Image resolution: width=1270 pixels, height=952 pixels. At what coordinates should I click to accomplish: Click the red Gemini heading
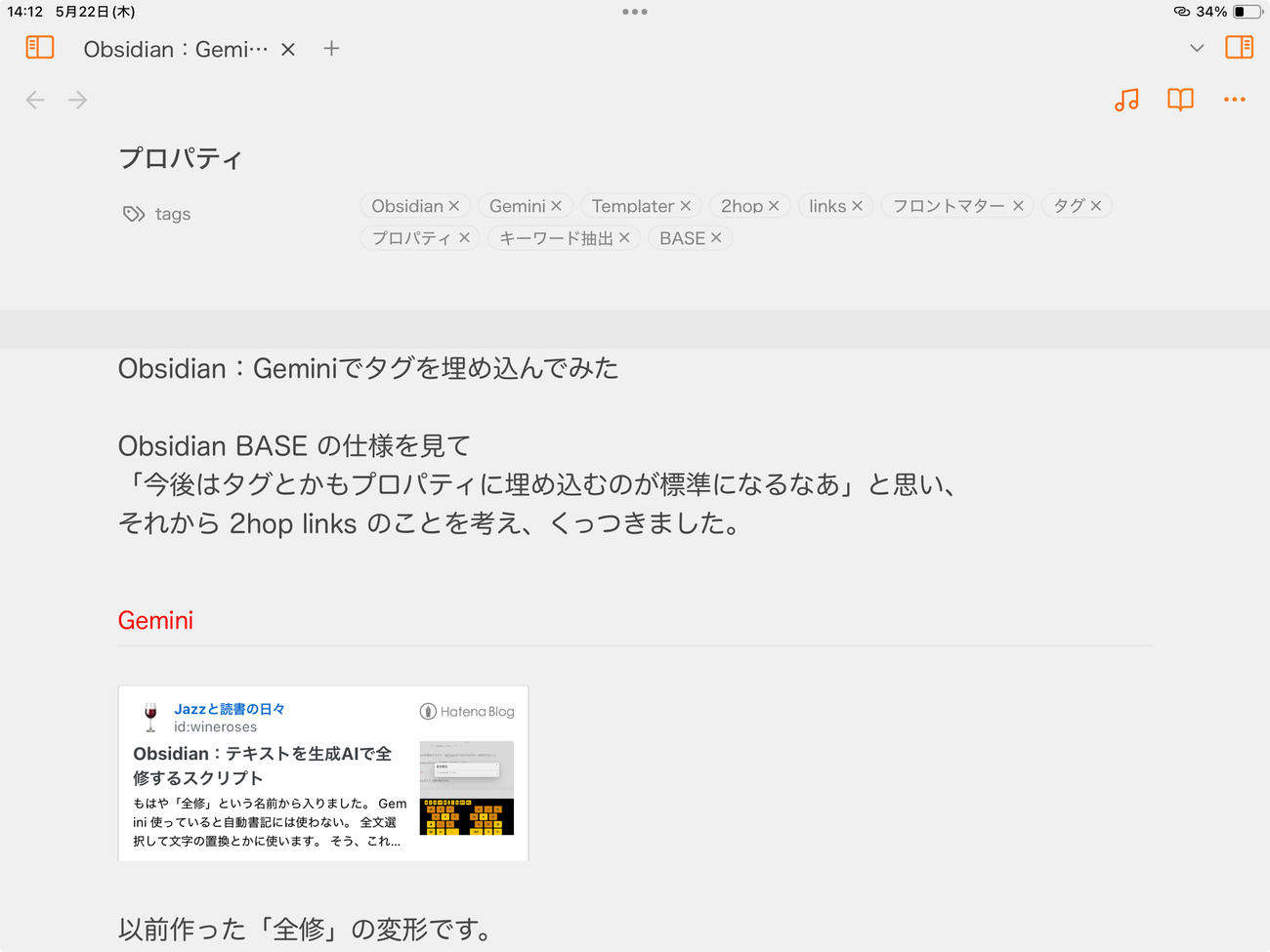(155, 620)
